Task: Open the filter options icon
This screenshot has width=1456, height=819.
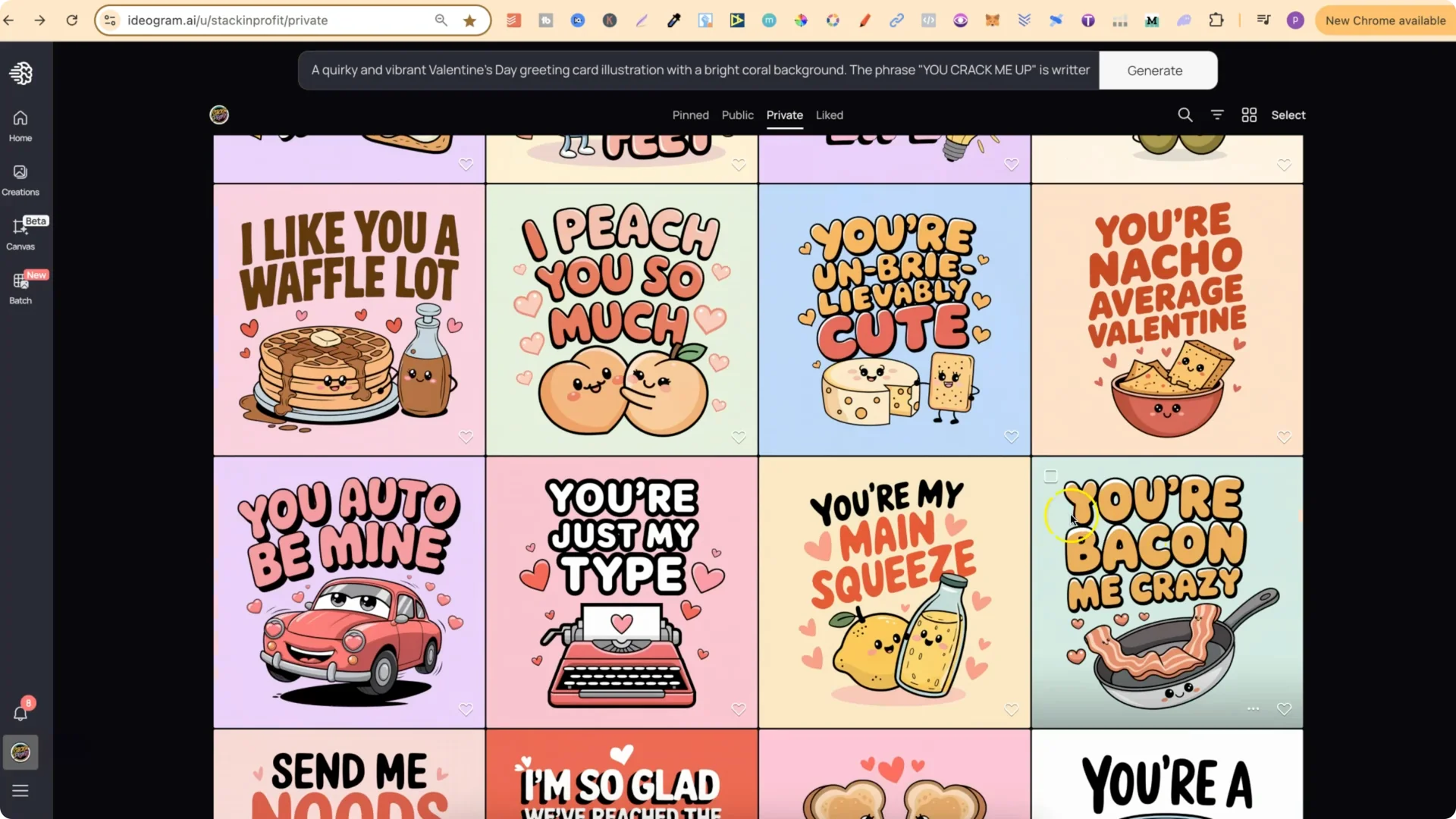Action: coord(1217,115)
